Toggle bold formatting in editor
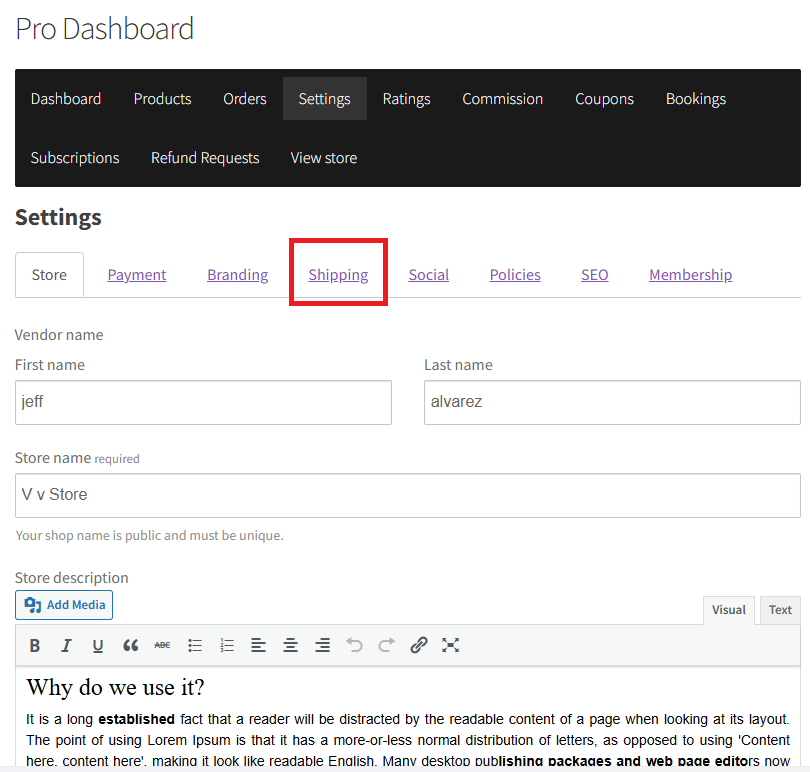This screenshot has width=810, height=772. point(34,646)
